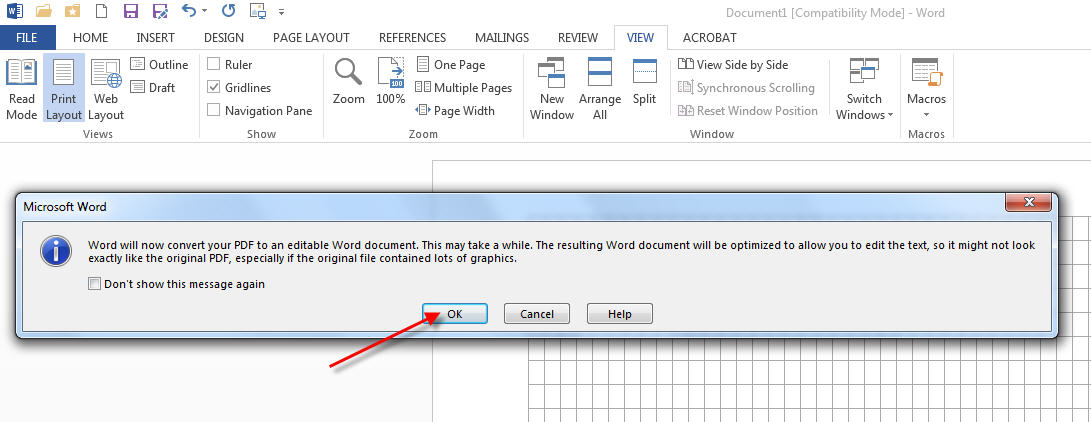
Task: Open the Macros dropdown menu
Action: click(x=926, y=90)
